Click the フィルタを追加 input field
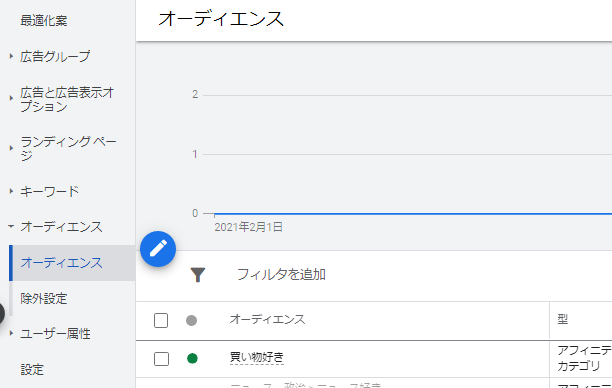Viewport: 612px width, 388px height. [x=281, y=274]
